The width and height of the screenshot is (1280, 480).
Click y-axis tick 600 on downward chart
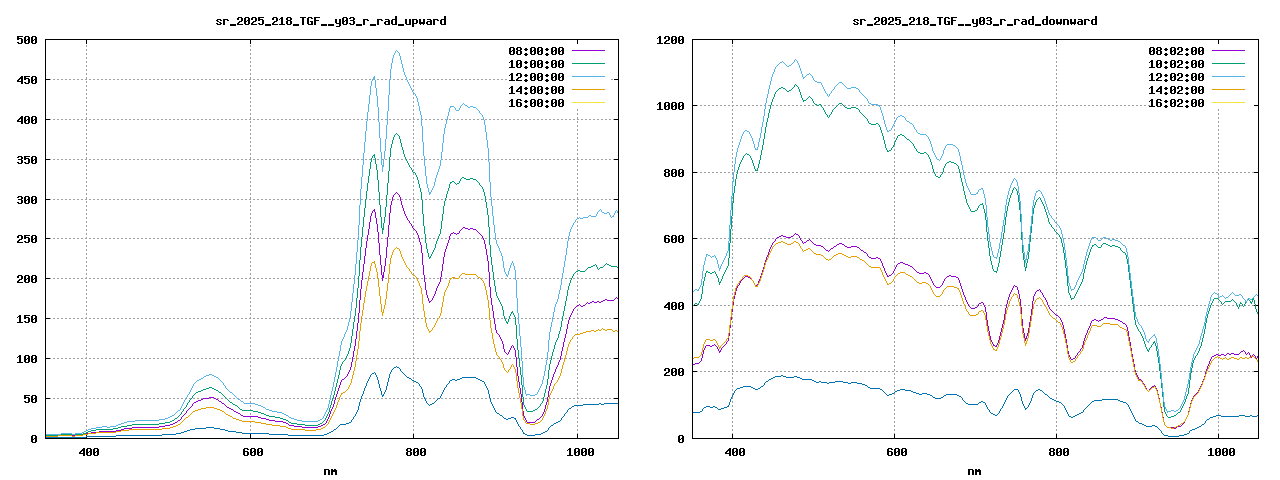[x=674, y=239]
